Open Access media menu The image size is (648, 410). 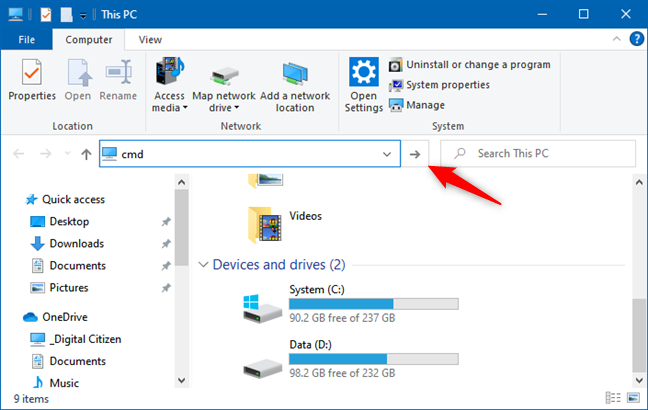click(x=169, y=85)
